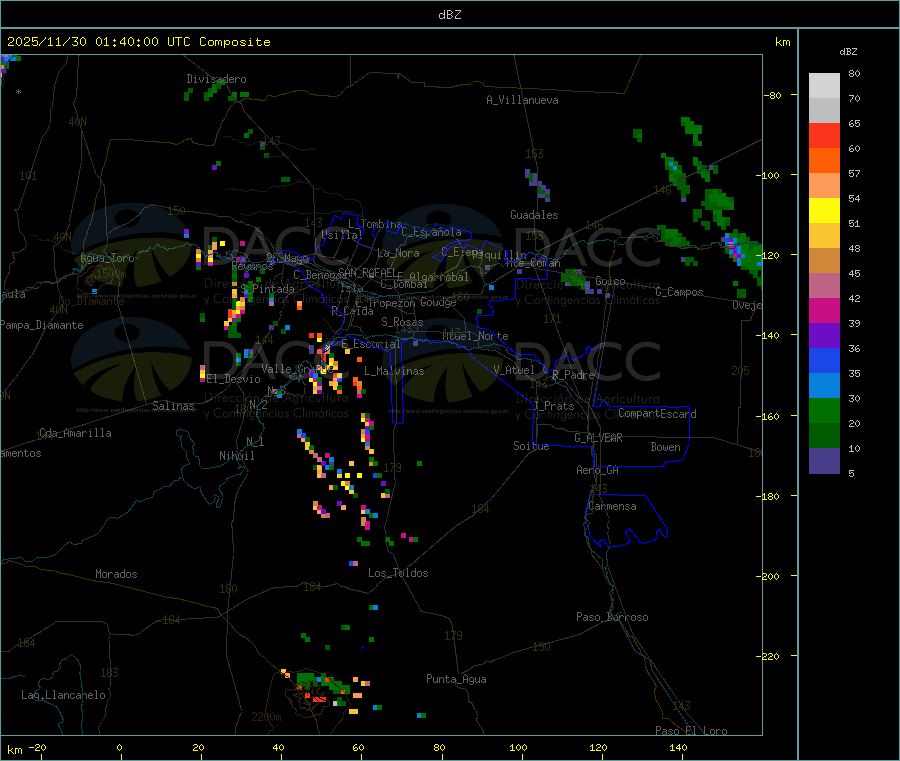This screenshot has height=761, width=900.
Task: Click the Pampa_Diamante map label
Action: point(42,325)
